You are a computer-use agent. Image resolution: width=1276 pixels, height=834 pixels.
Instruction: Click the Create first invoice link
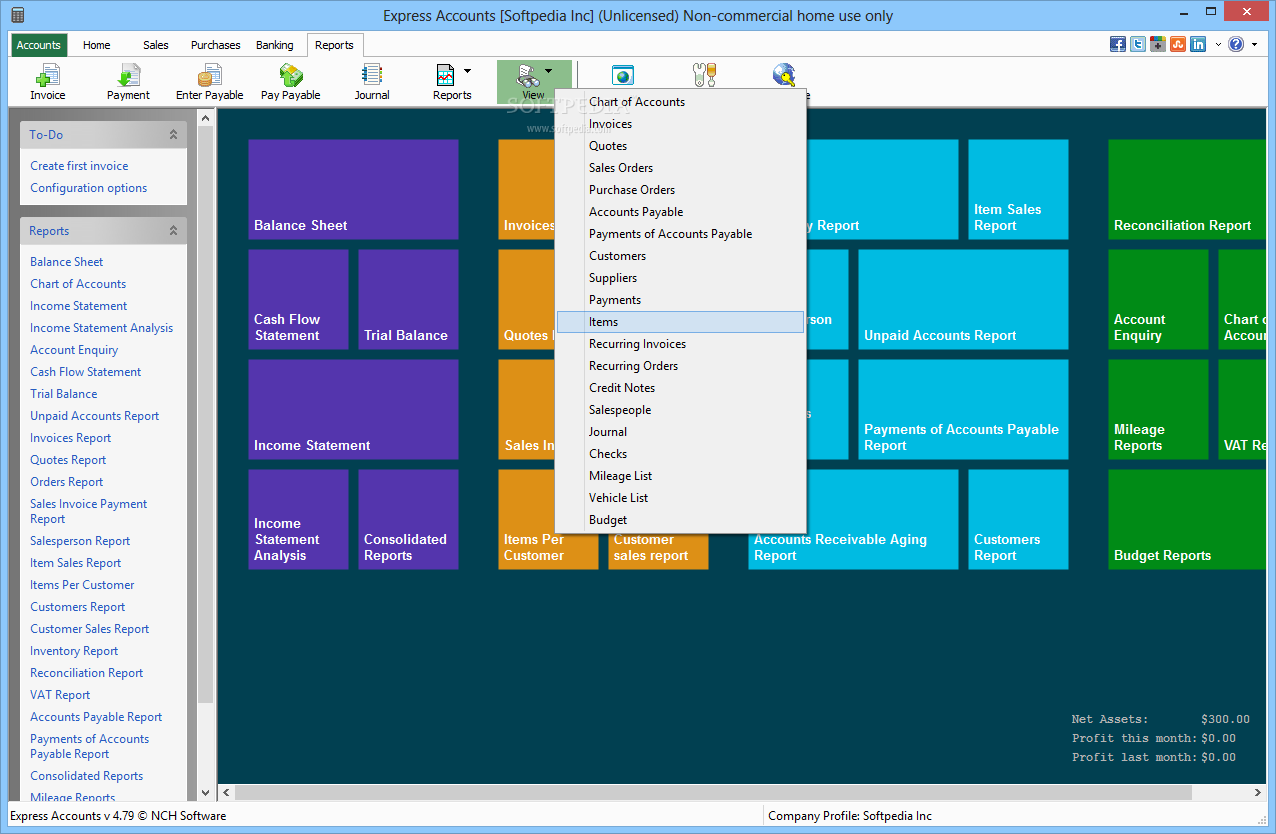click(x=79, y=166)
